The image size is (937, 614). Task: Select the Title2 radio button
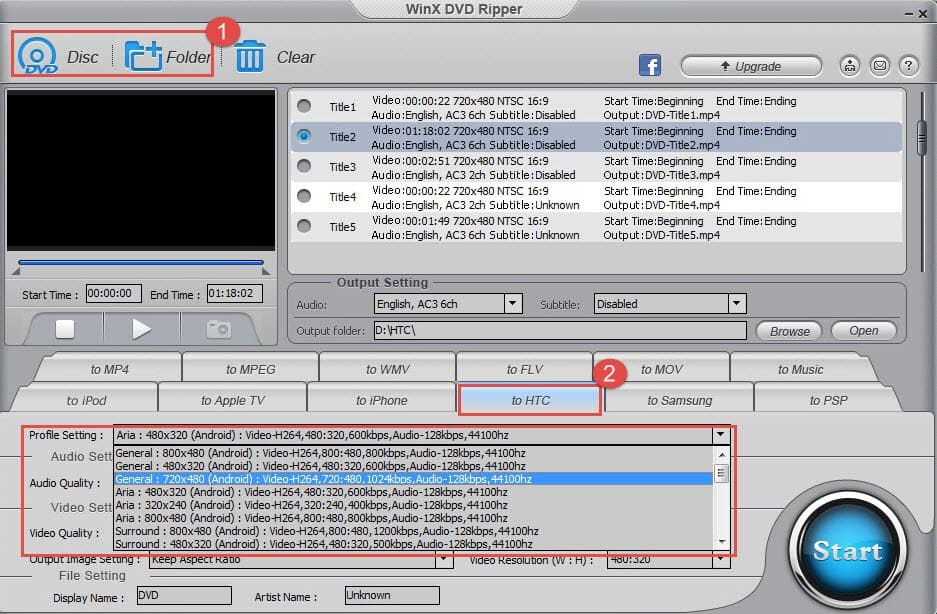point(304,136)
